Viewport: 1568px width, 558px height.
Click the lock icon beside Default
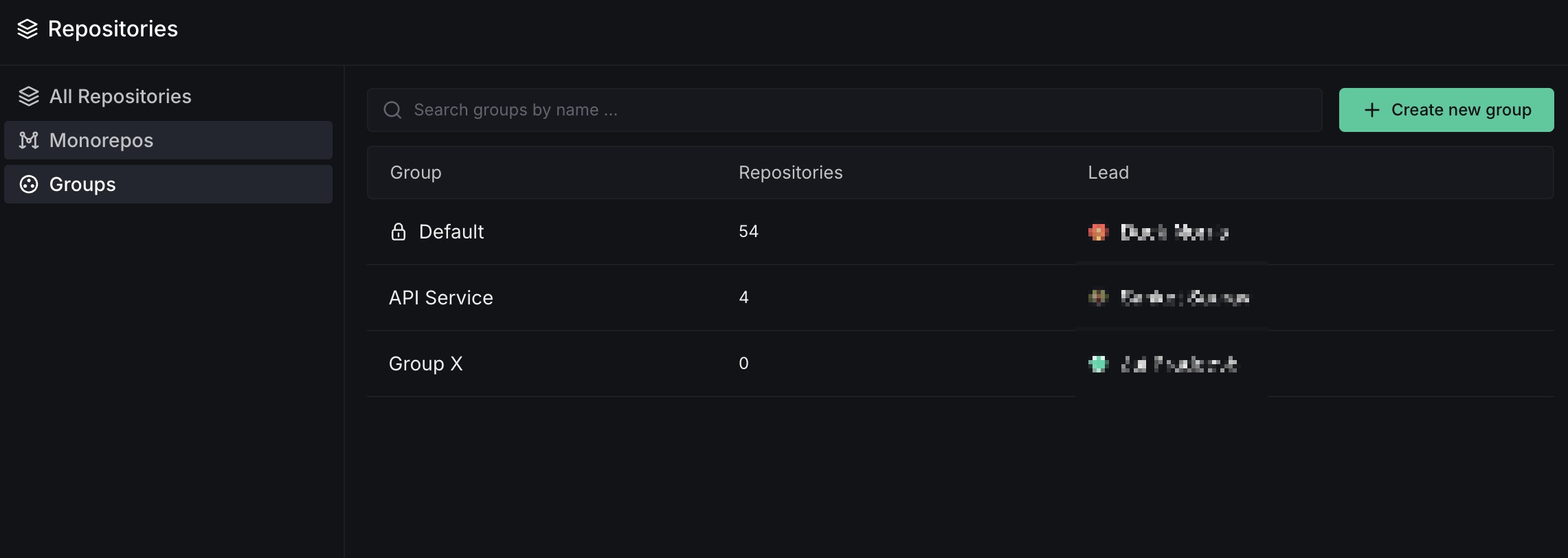(398, 232)
